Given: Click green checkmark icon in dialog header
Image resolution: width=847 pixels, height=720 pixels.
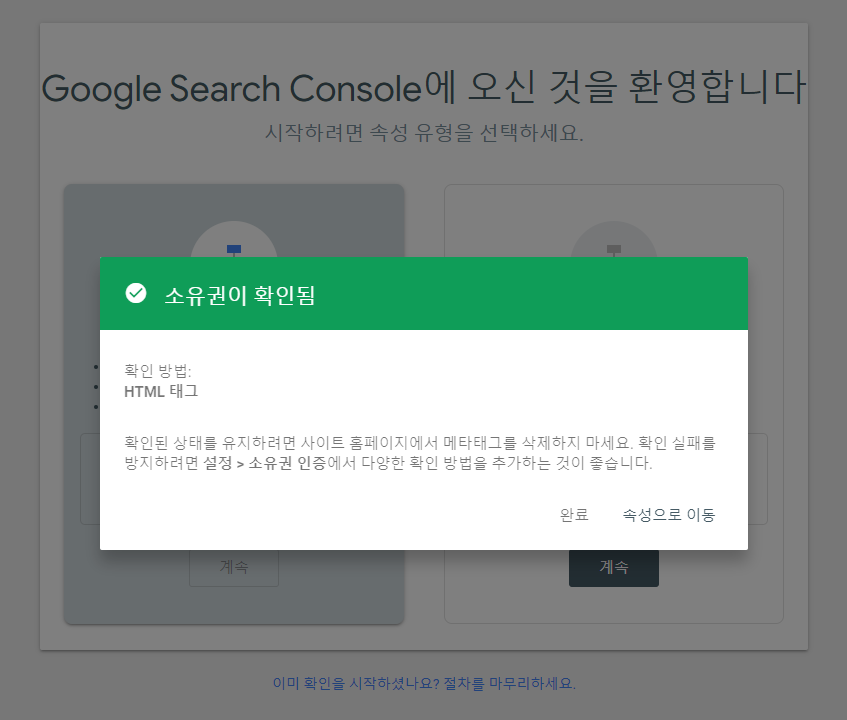Looking at the screenshot, I should point(136,293).
